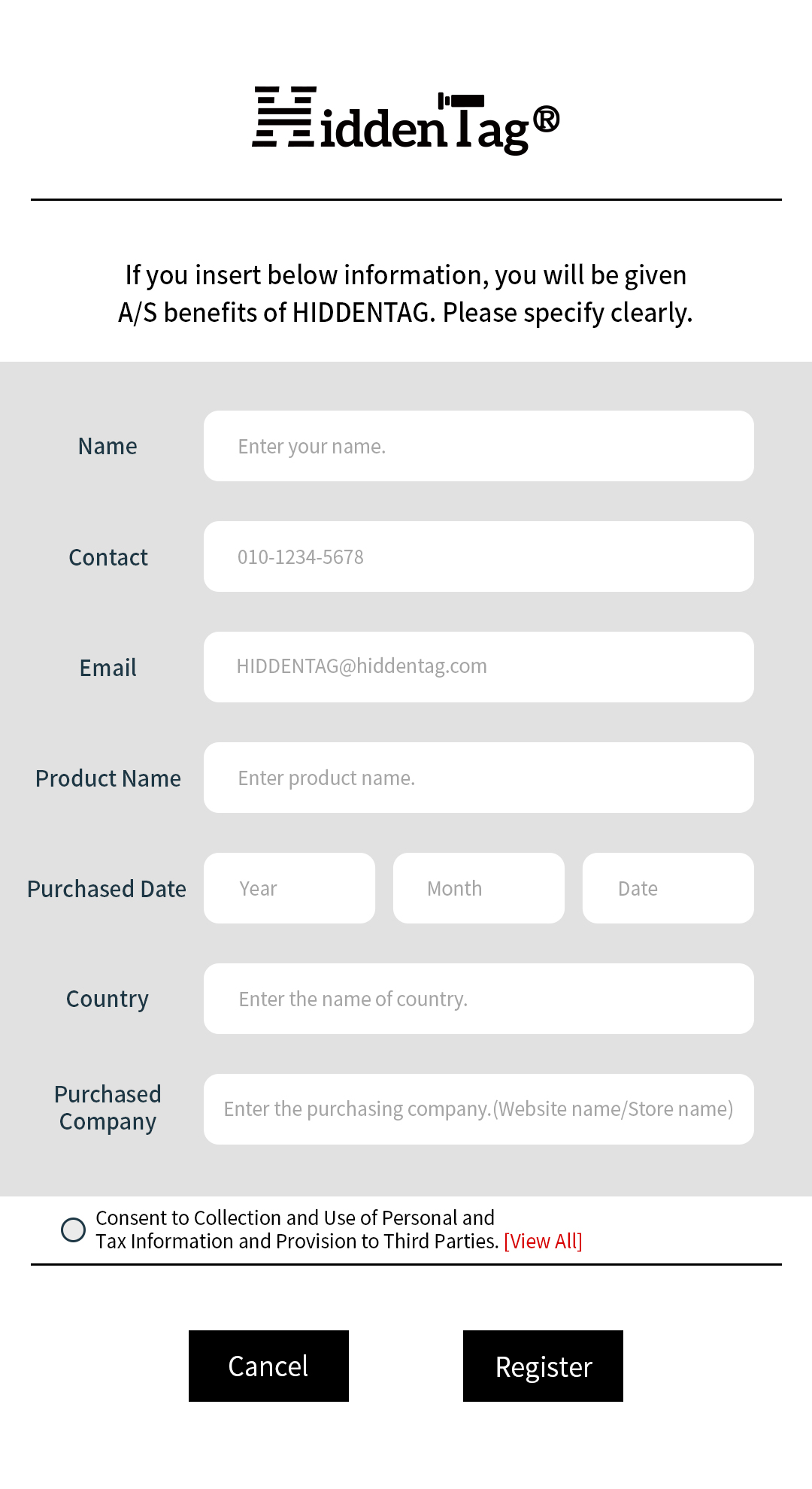Image resolution: width=812 pixels, height=1489 pixels.
Task: Click the Purchased Date label
Action: 107,889
